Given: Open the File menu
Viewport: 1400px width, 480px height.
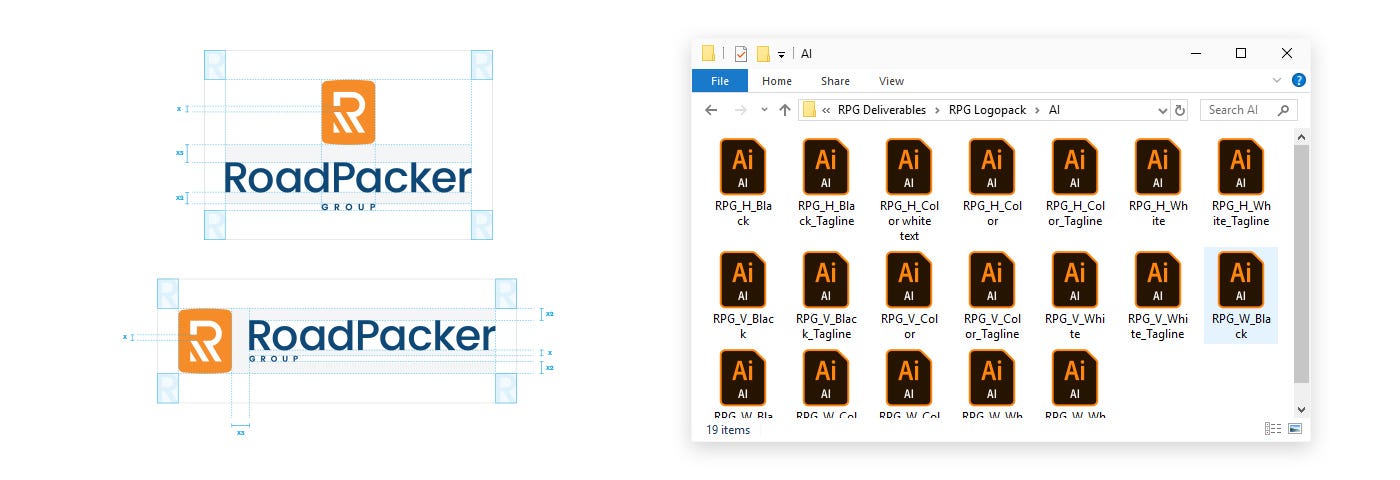Looking at the screenshot, I should [x=720, y=81].
